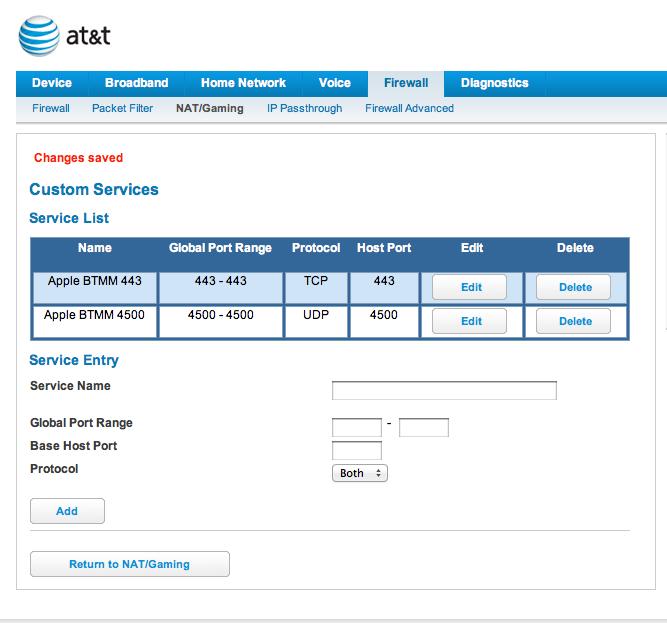
Task: Go to Packet Filter page
Action: pyautogui.click(x=123, y=108)
